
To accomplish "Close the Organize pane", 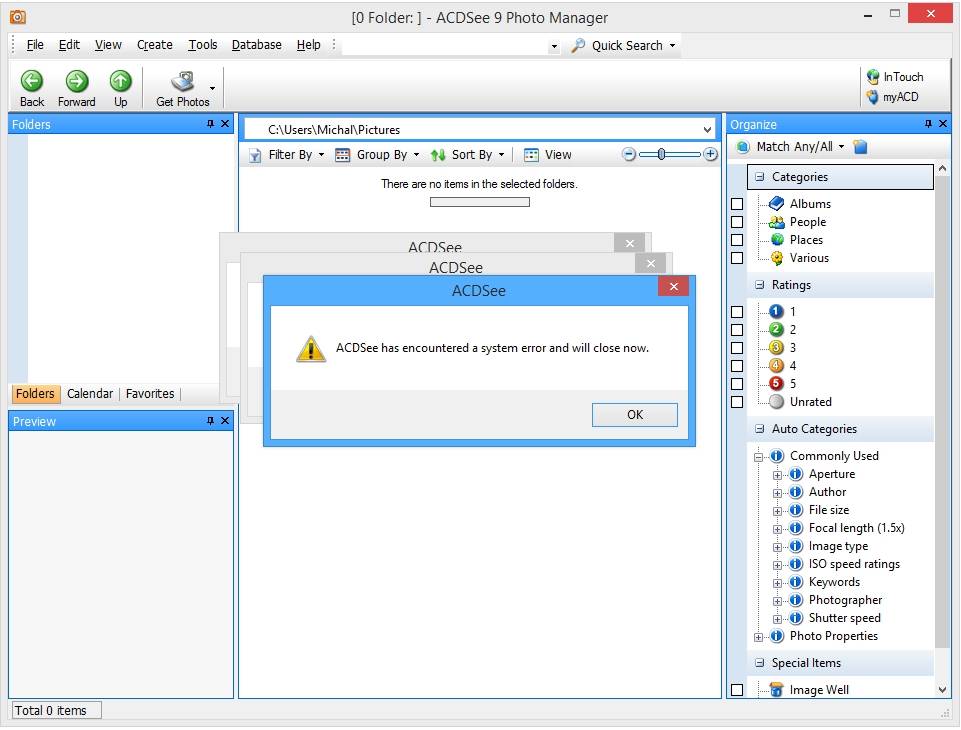I will 943,124.
